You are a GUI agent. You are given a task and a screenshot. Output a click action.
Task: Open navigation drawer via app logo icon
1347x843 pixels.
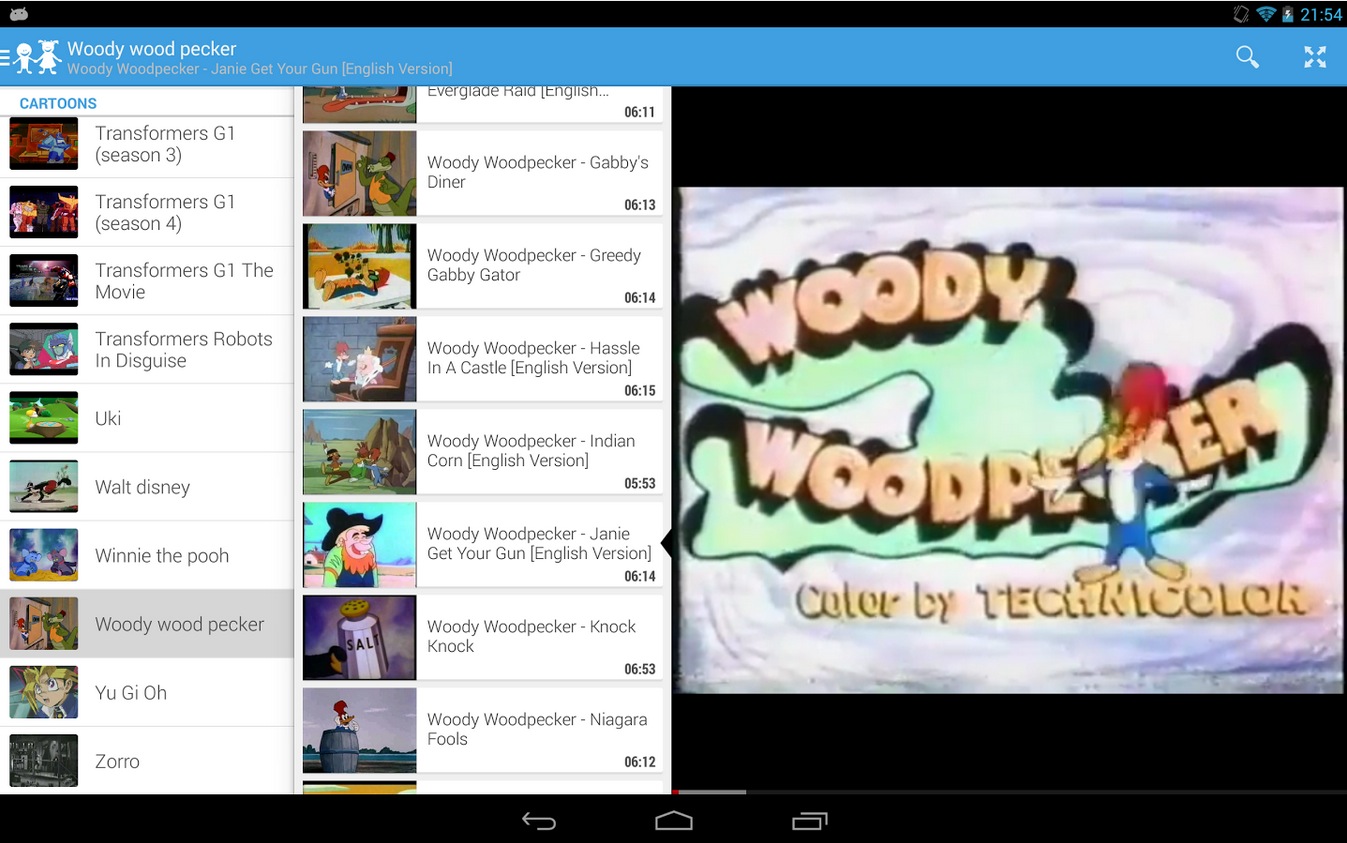click(35, 57)
